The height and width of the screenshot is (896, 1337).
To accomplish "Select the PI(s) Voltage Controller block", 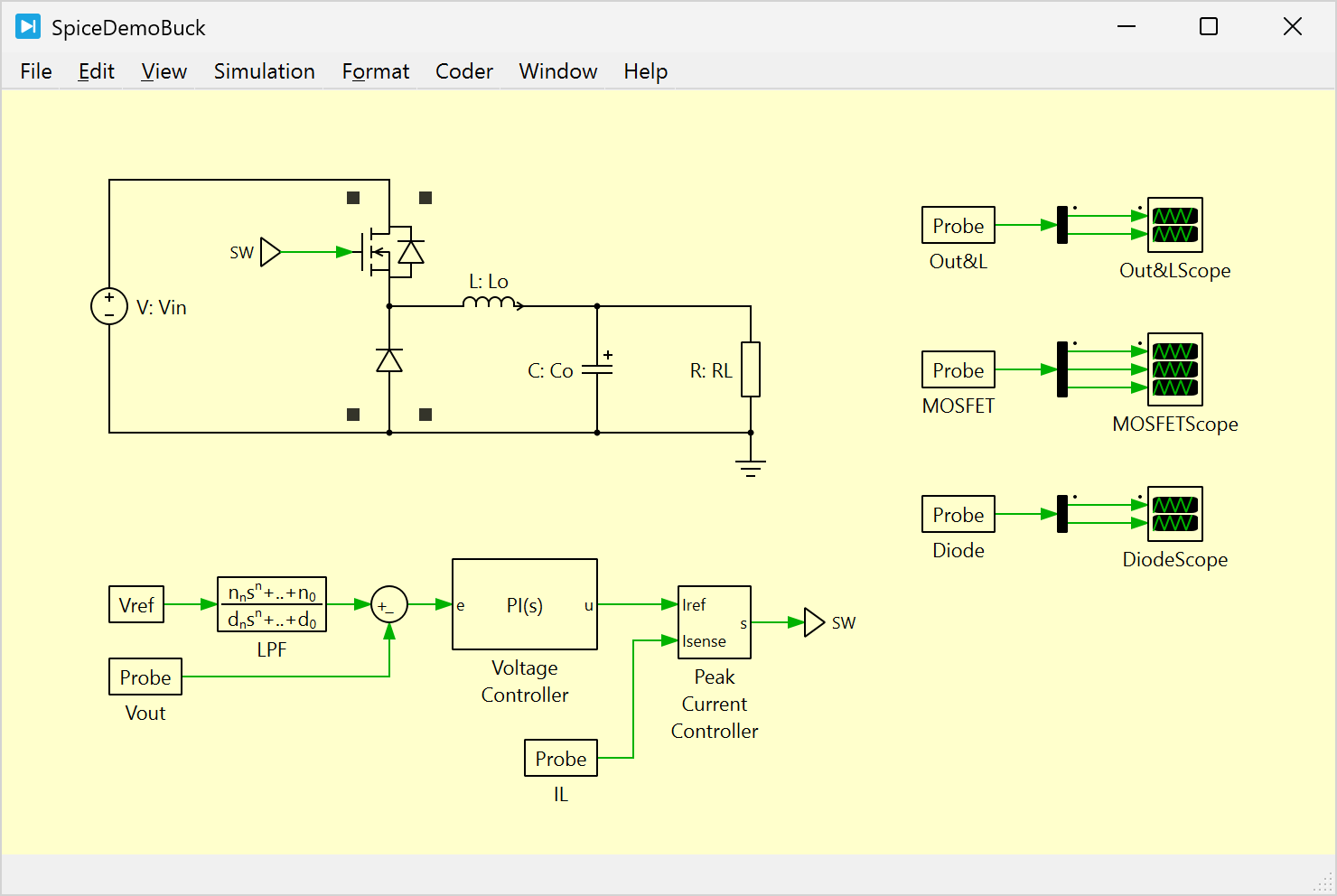I will pos(524,604).
